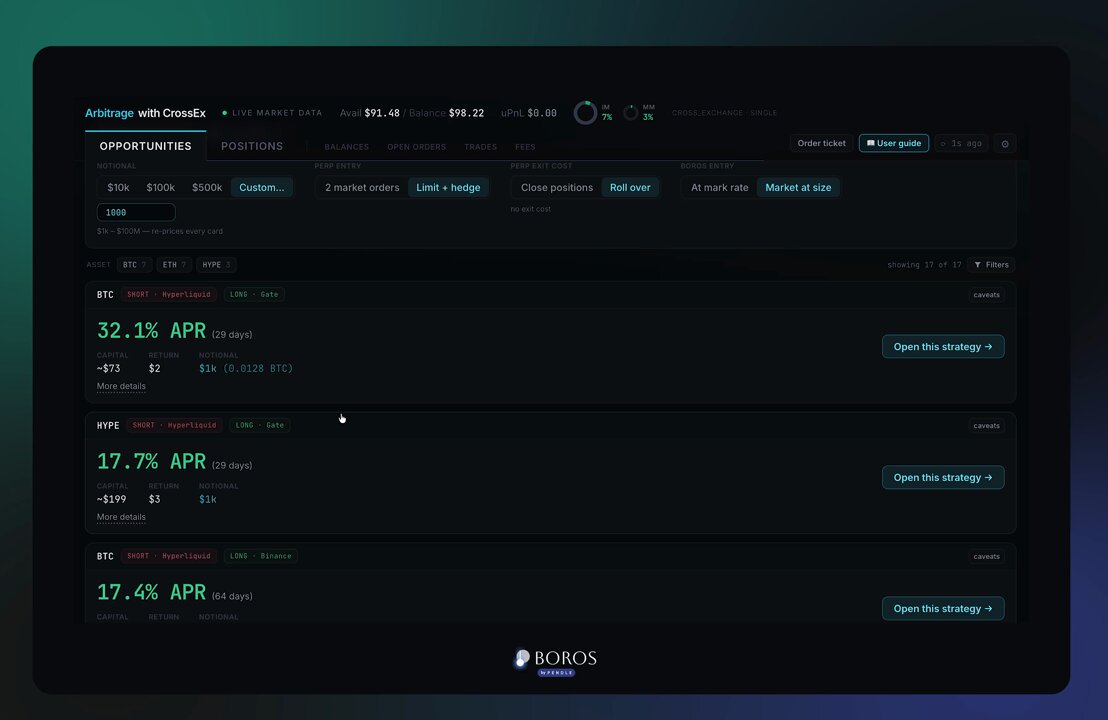The width and height of the screenshot is (1108, 720).
Task: Select the $100k notional option
Action: (160, 187)
